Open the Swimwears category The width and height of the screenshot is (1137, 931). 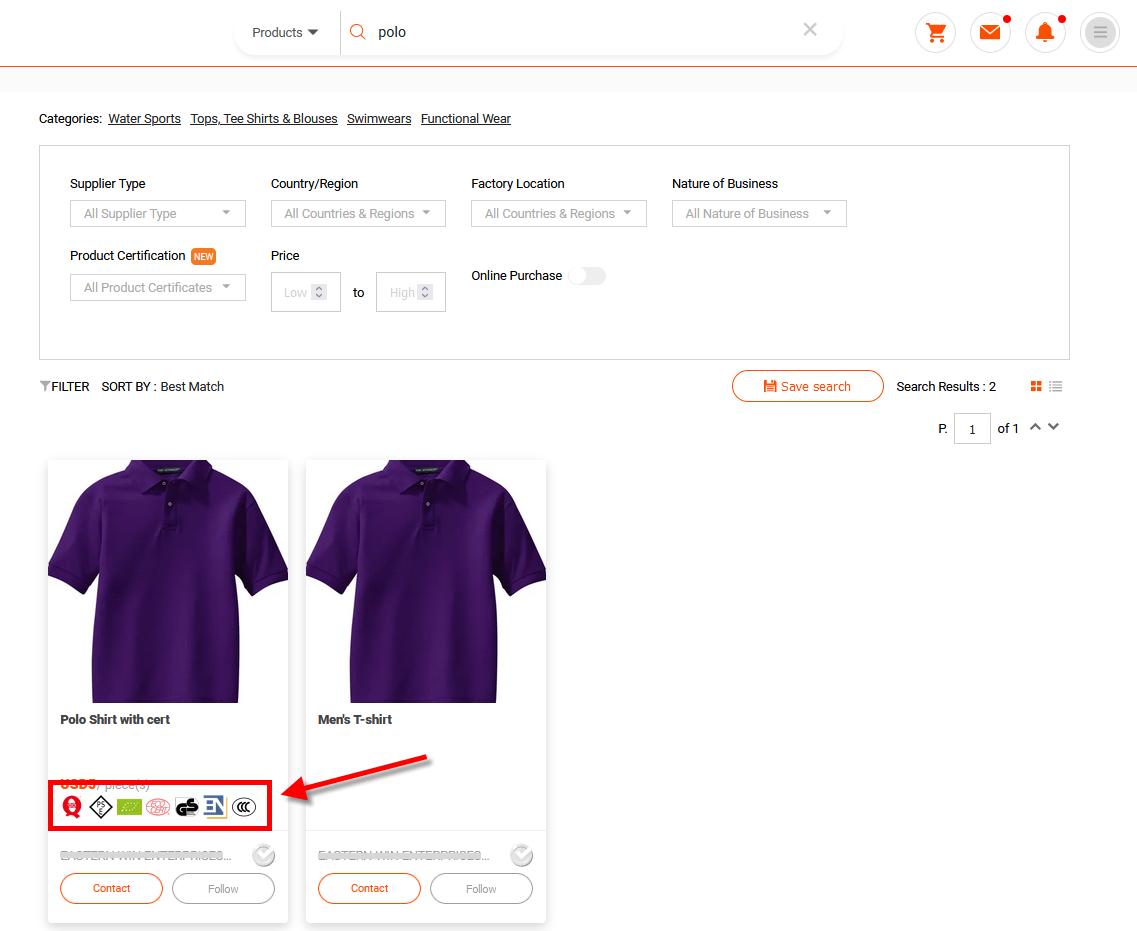[x=379, y=118]
